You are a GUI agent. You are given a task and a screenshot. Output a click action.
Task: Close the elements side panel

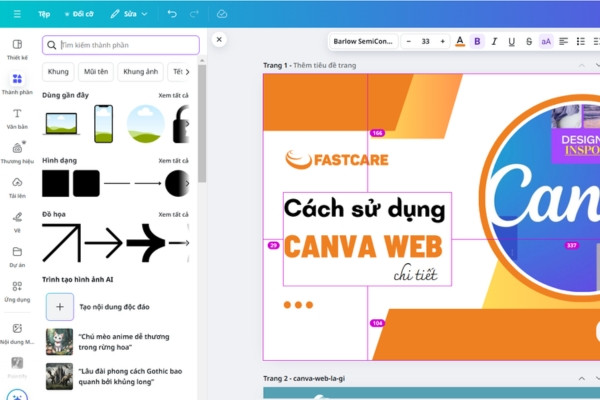click(x=219, y=39)
